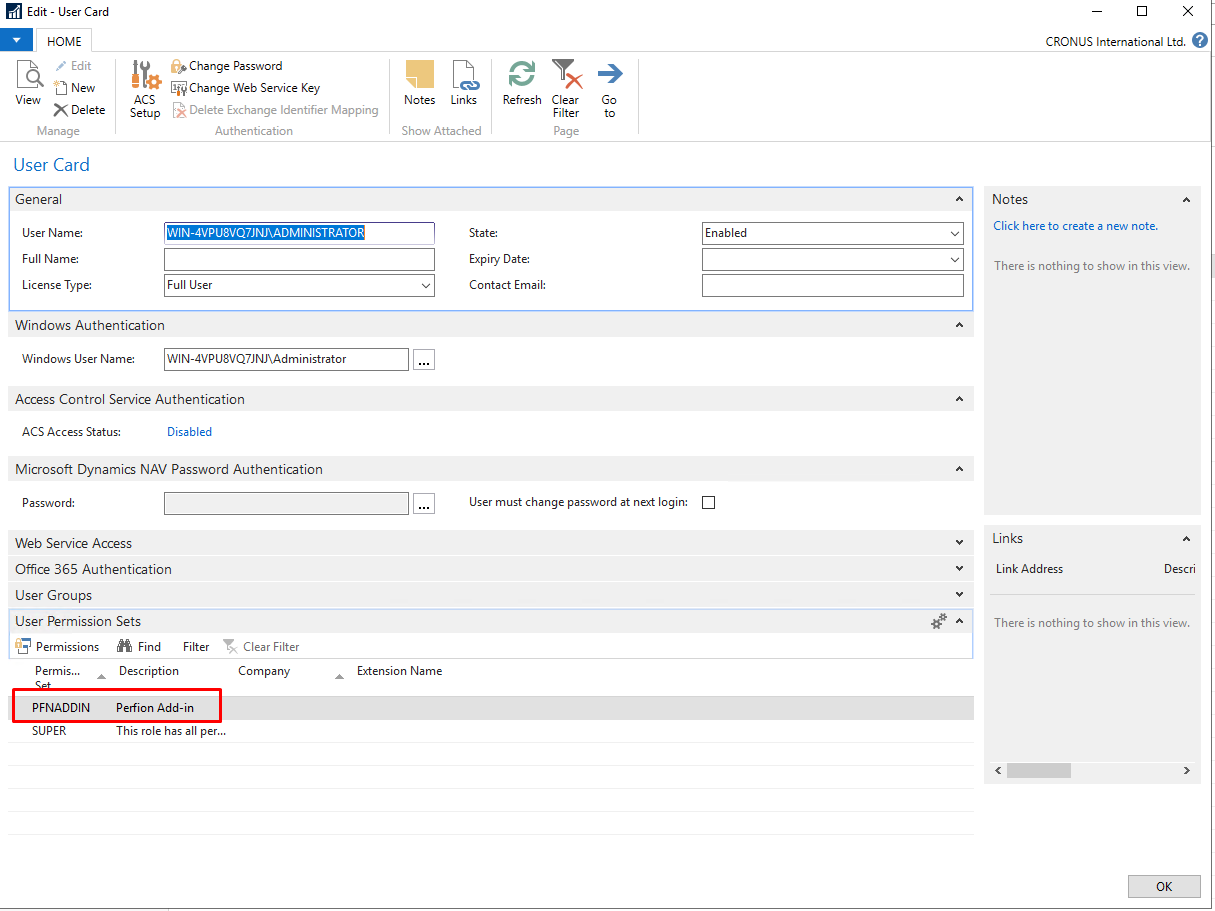Click Links panel horizontal scrollbar thumb
The height and width of the screenshot is (911, 1215).
(1038, 771)
